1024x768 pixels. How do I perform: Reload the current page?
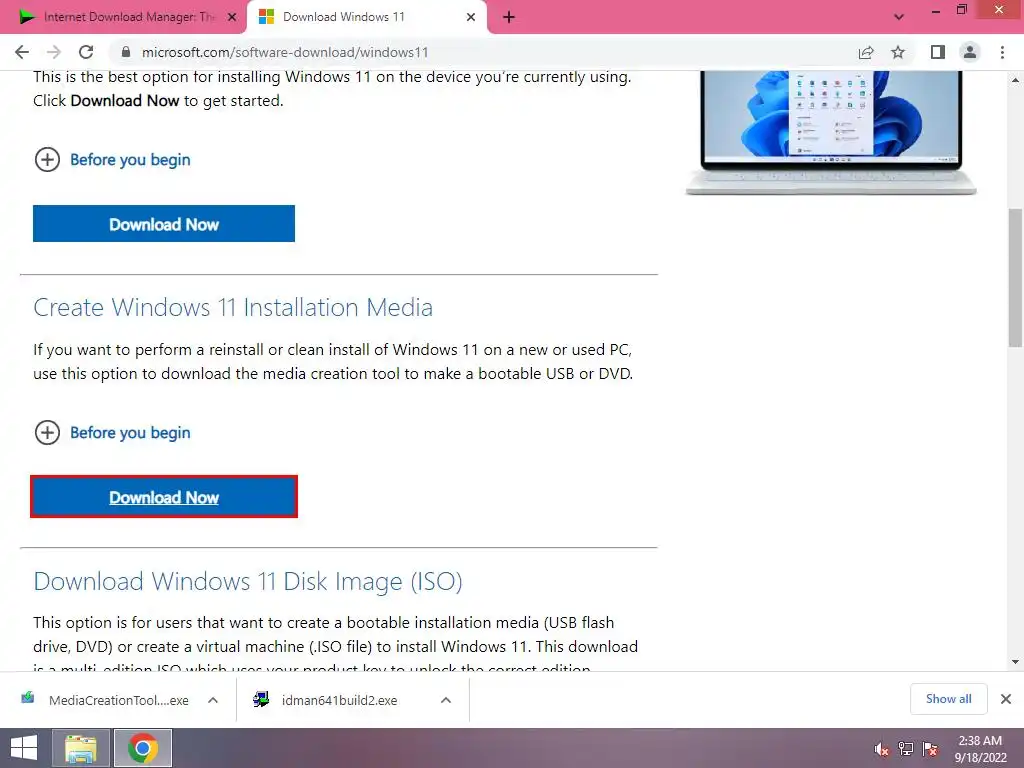[x=86, y=52]
